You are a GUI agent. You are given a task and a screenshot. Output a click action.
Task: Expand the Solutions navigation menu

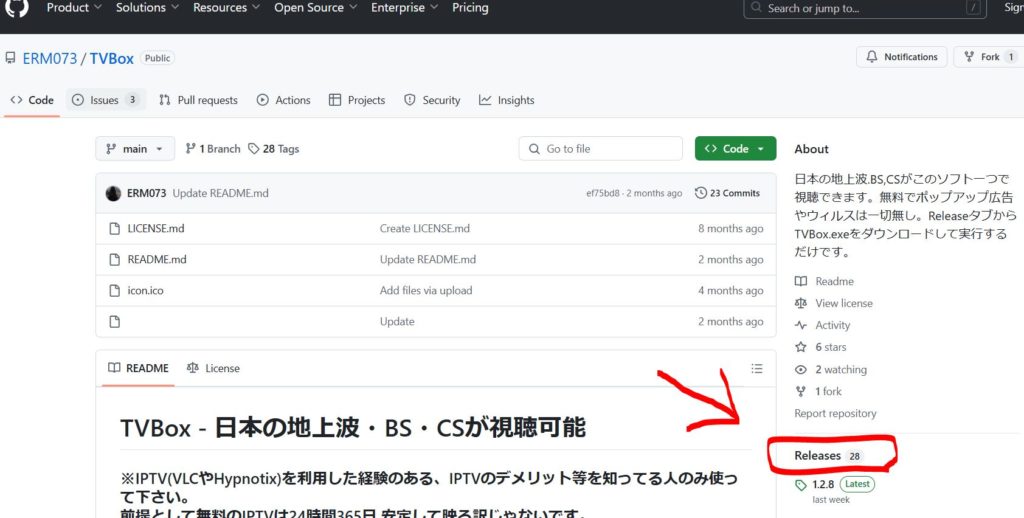point(147,8)
